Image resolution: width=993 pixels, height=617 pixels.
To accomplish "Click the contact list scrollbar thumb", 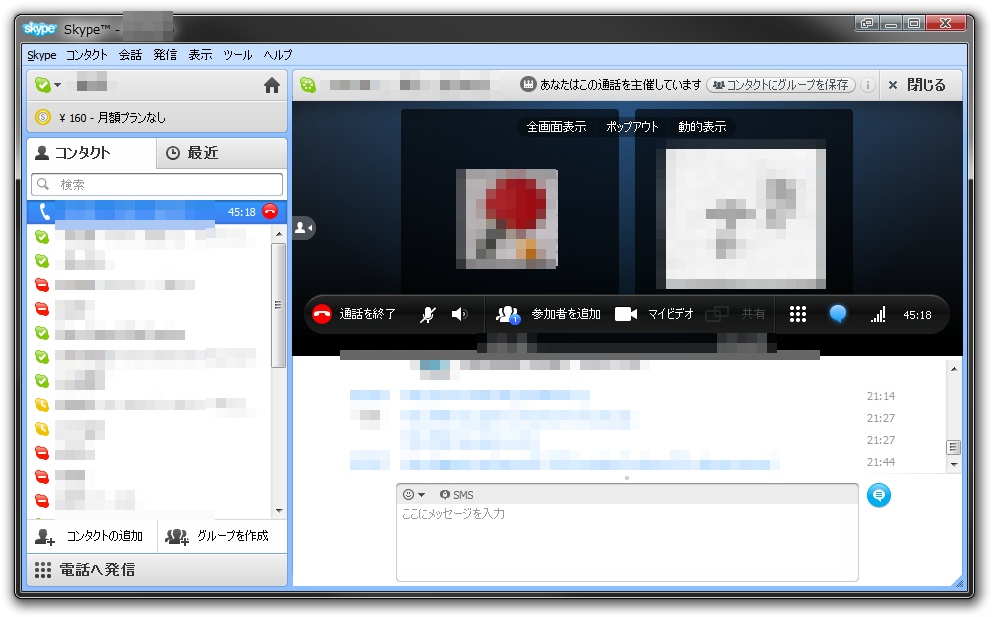I will [278, 305].
